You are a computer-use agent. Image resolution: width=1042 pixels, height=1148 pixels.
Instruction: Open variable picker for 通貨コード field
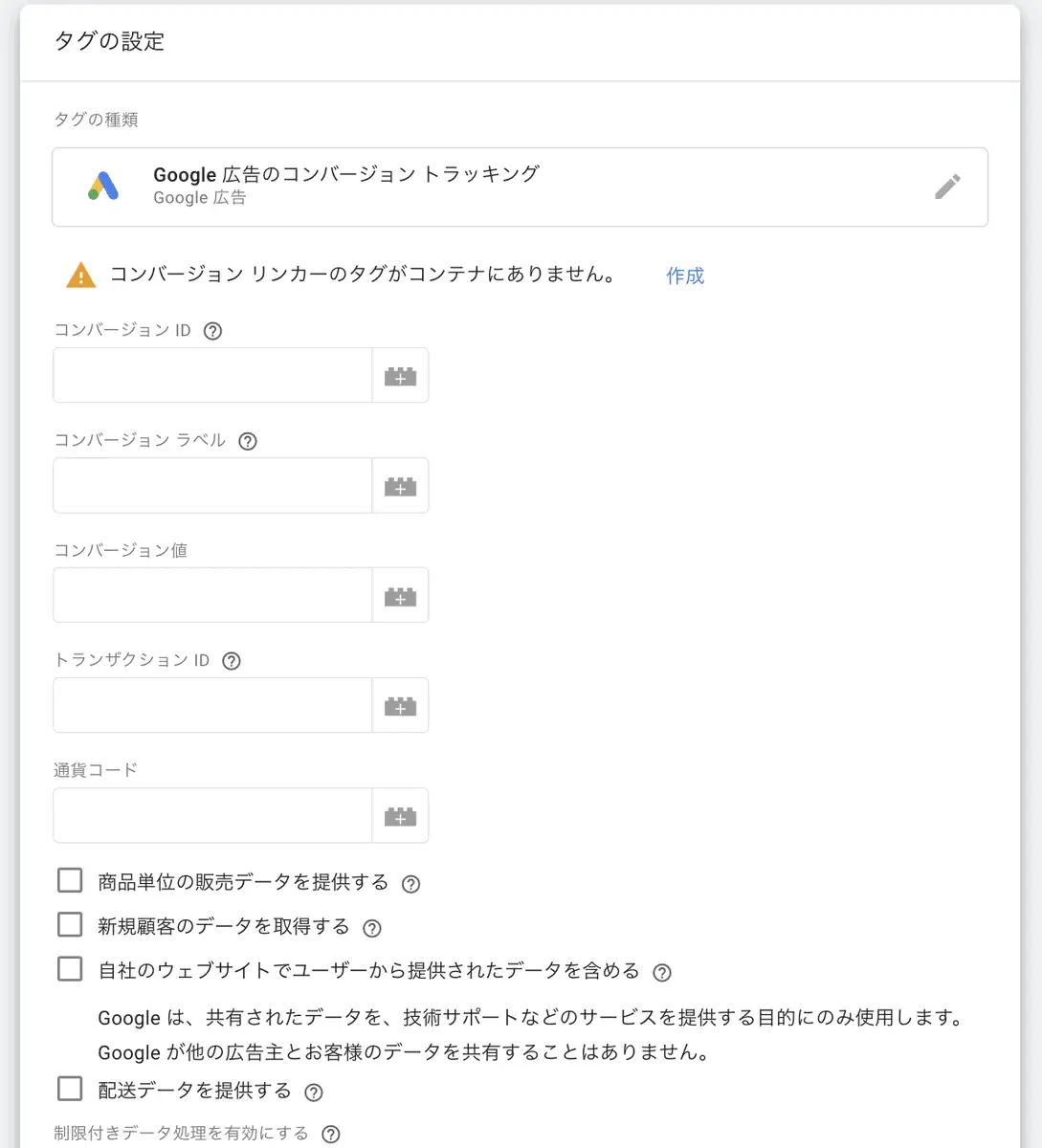[401, 815]
